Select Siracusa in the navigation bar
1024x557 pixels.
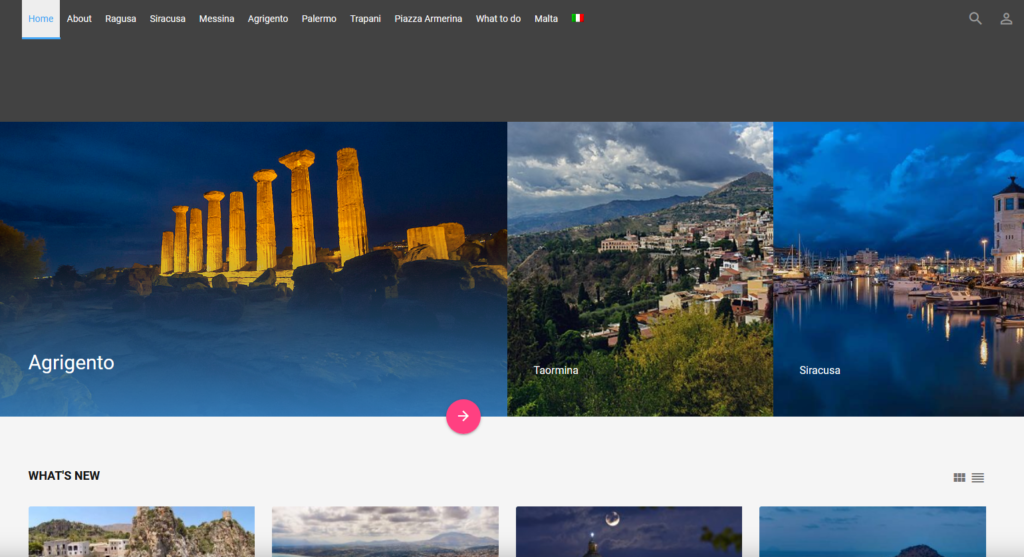point(167,19)
